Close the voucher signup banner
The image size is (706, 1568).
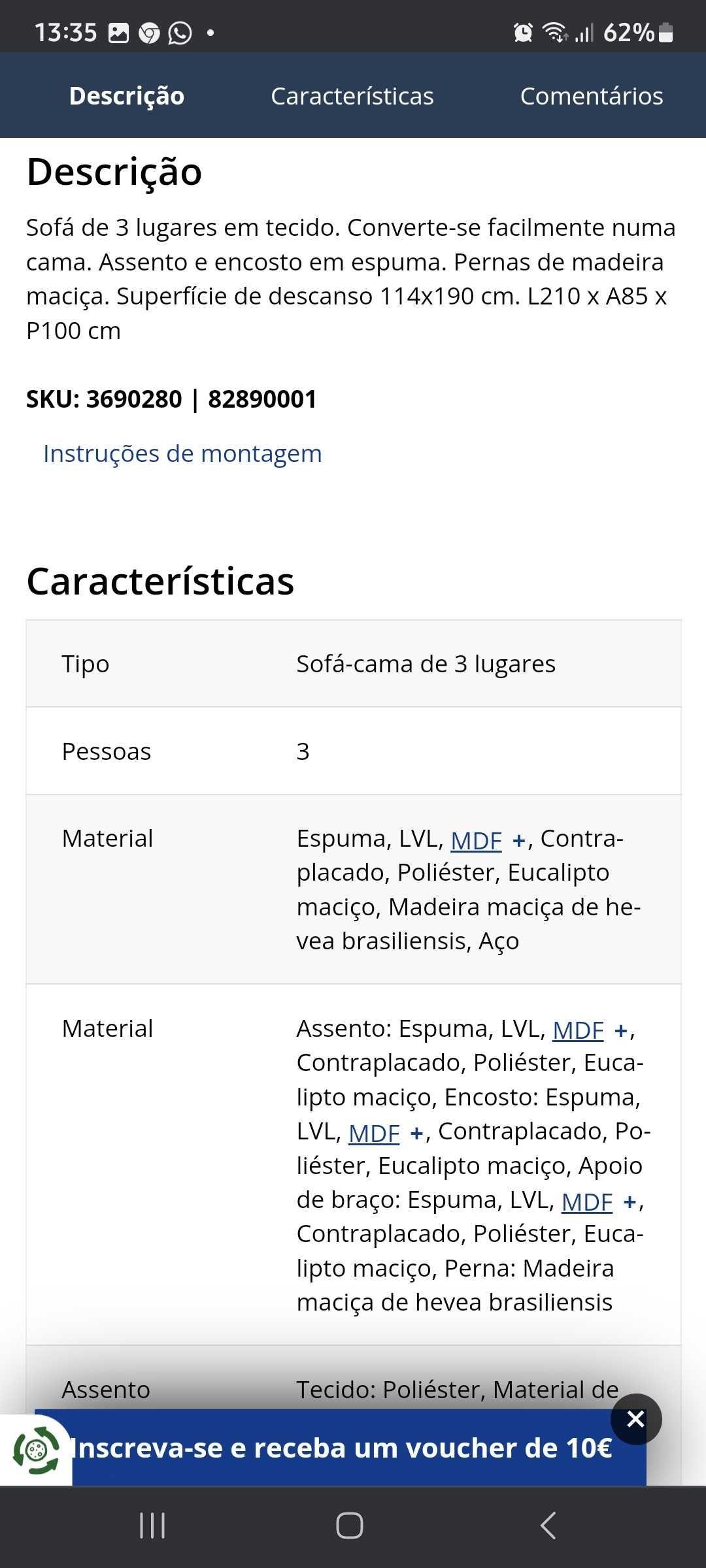coord(635,1418)
